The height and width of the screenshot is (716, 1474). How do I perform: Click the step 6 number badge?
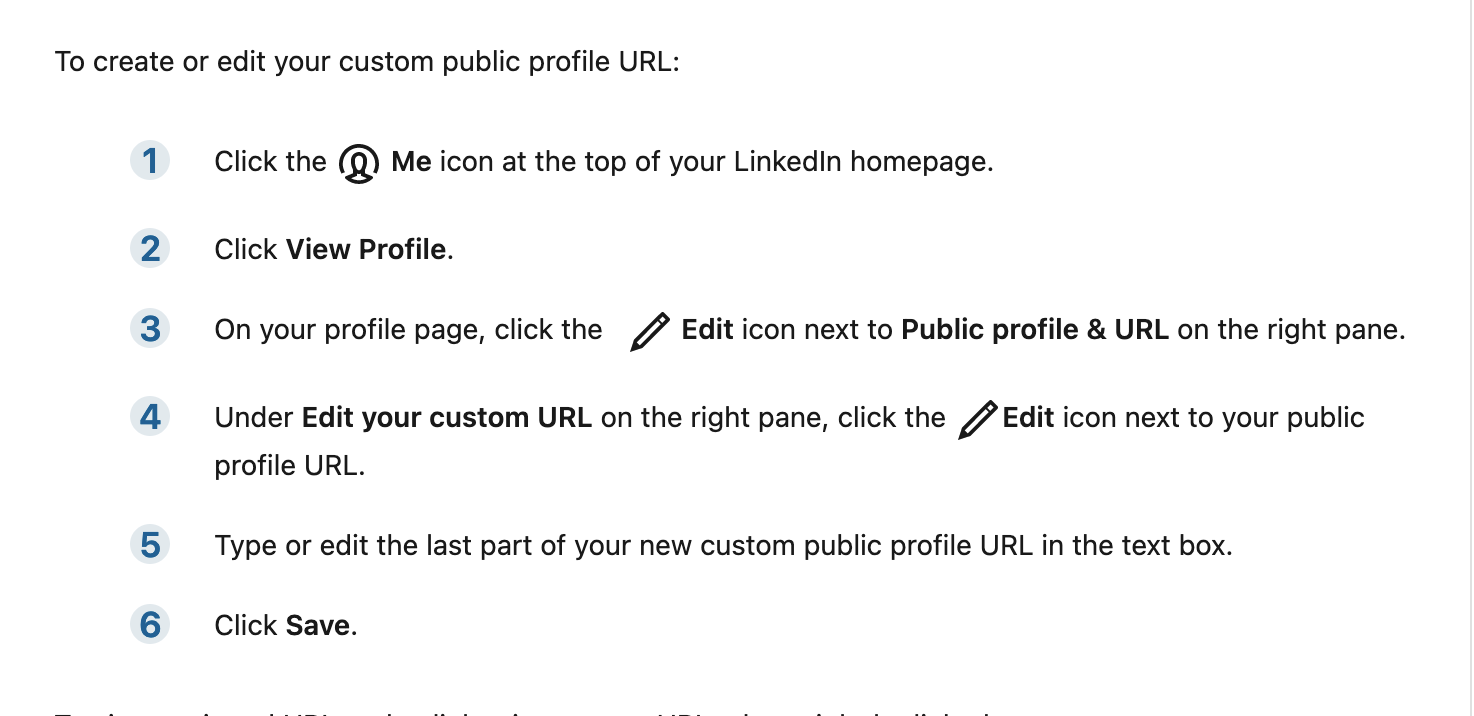150,625
